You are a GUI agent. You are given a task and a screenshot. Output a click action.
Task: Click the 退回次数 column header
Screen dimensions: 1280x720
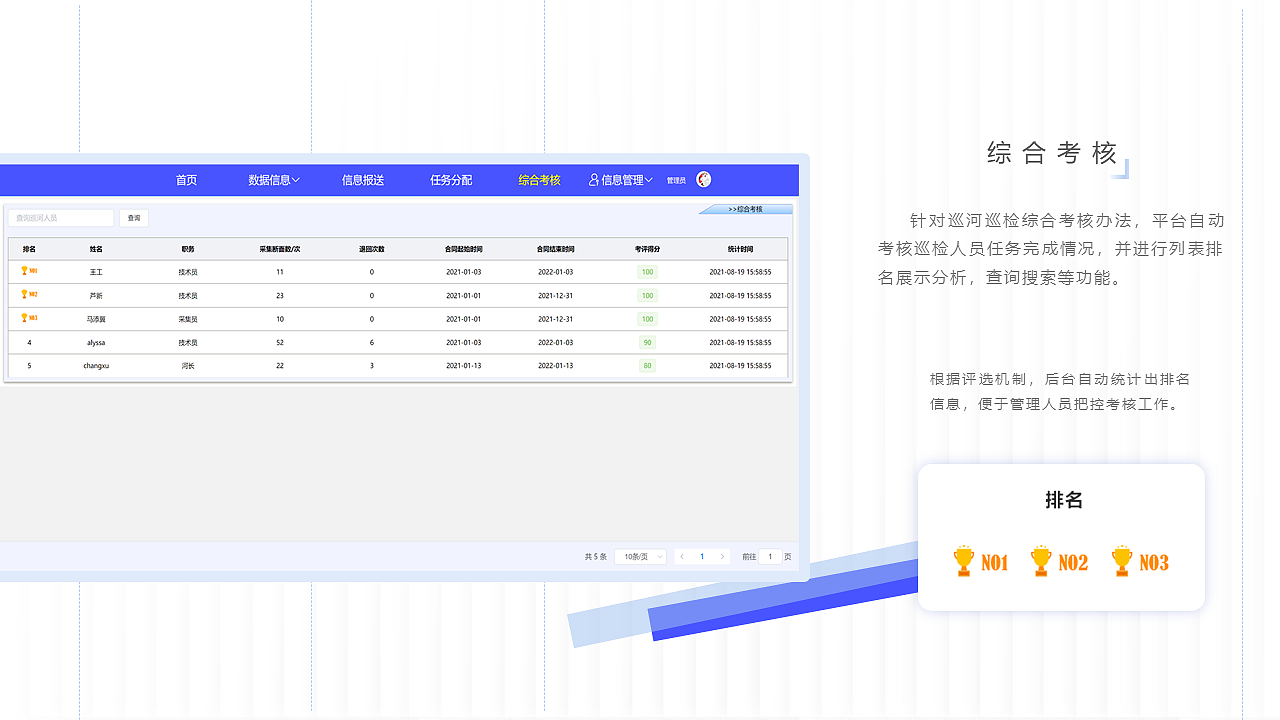tap(372, 249)
